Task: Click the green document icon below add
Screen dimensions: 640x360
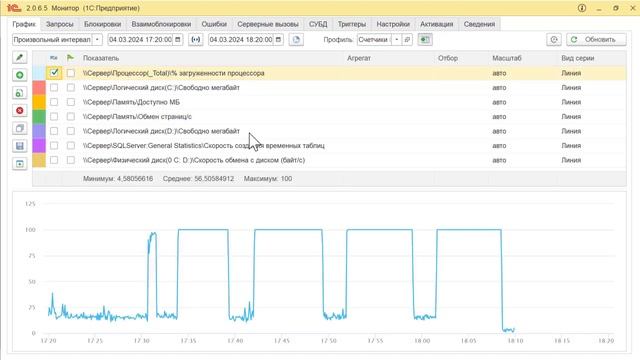Action: tap(19, 93)
